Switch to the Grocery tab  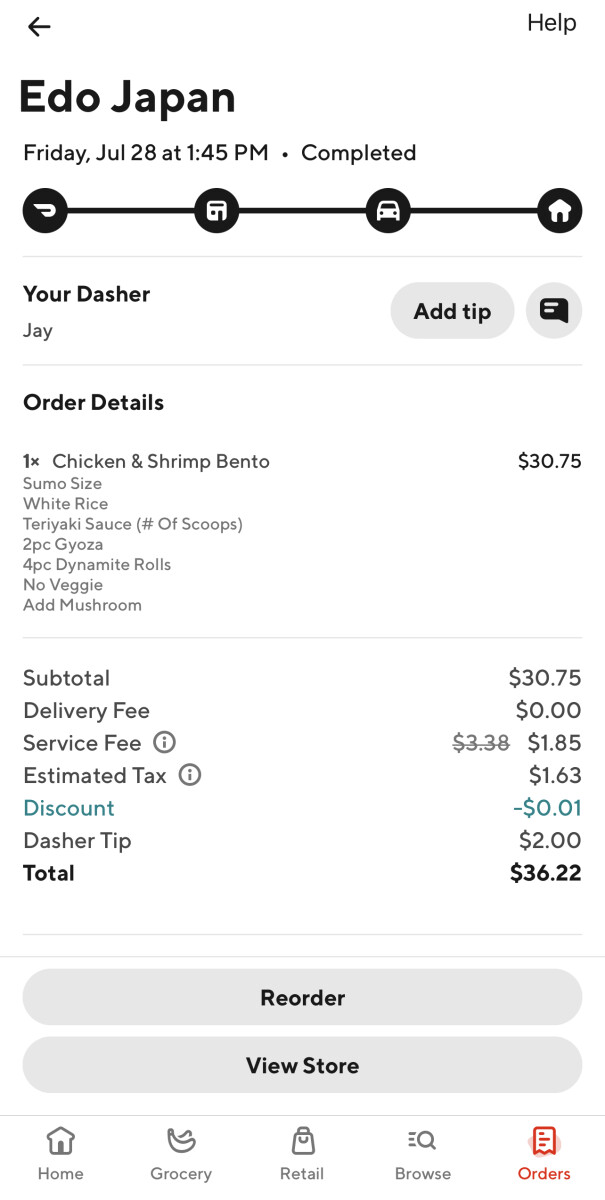[x=181, y=1153]
